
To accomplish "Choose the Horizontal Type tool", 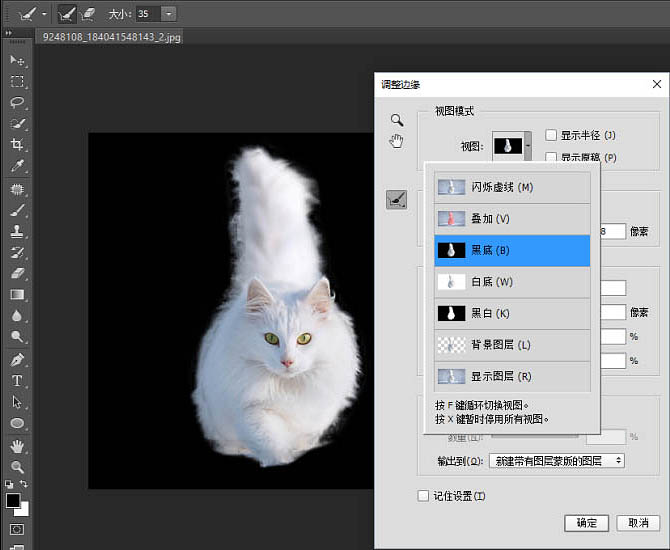I will pyautogui.click(x=17, y=381).
